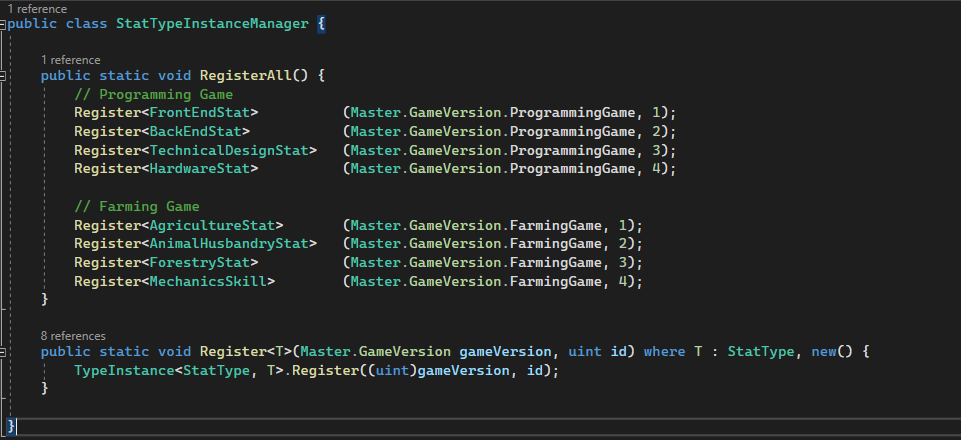Click the TypeInstance type name
The image size is (961, 440).
pos(124,371)
